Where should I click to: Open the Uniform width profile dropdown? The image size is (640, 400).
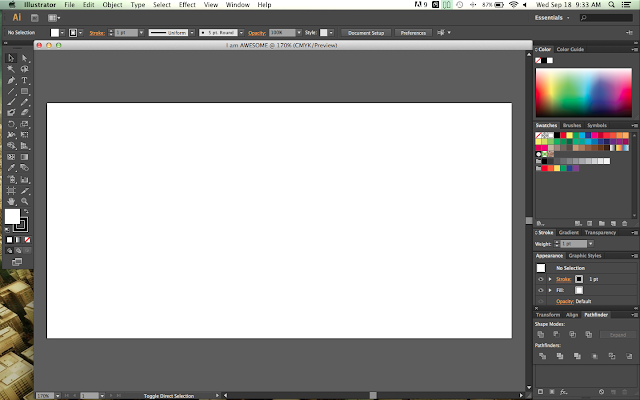point(192,33)
